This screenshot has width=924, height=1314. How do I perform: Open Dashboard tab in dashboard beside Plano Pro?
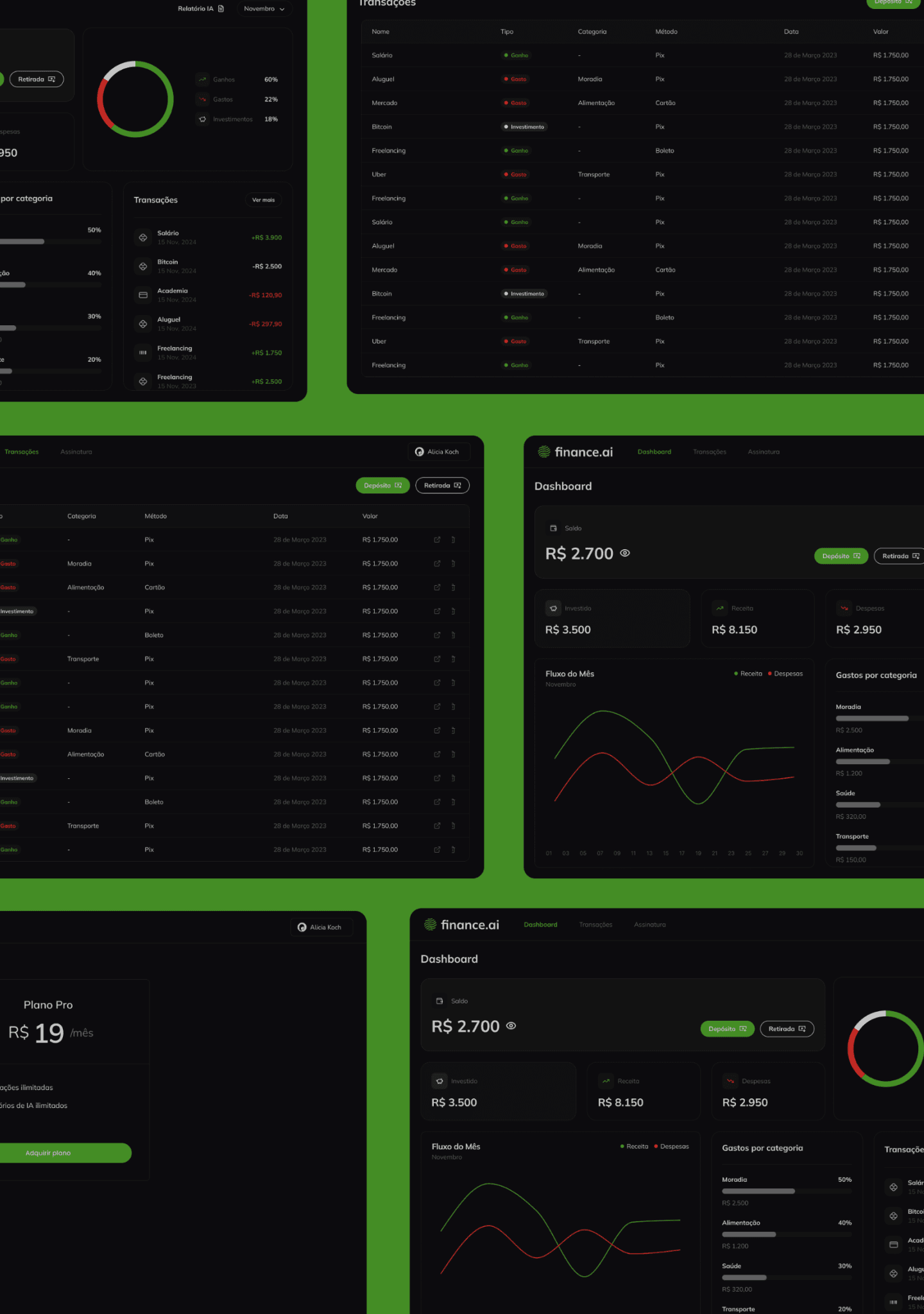tap(541, 925)
